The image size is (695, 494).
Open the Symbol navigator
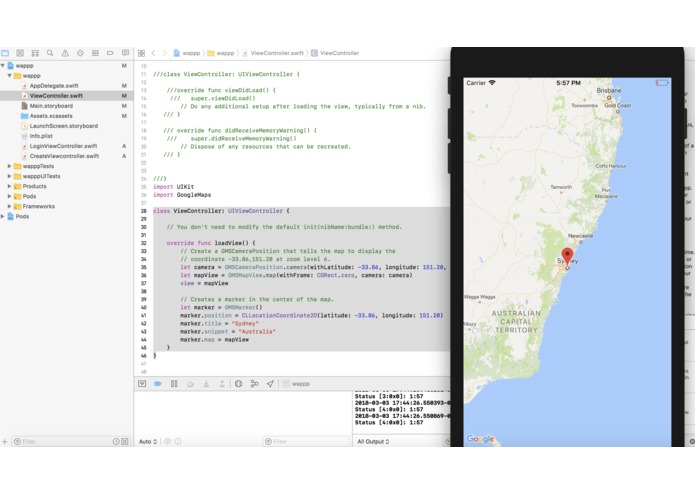[x=35, y=53]
